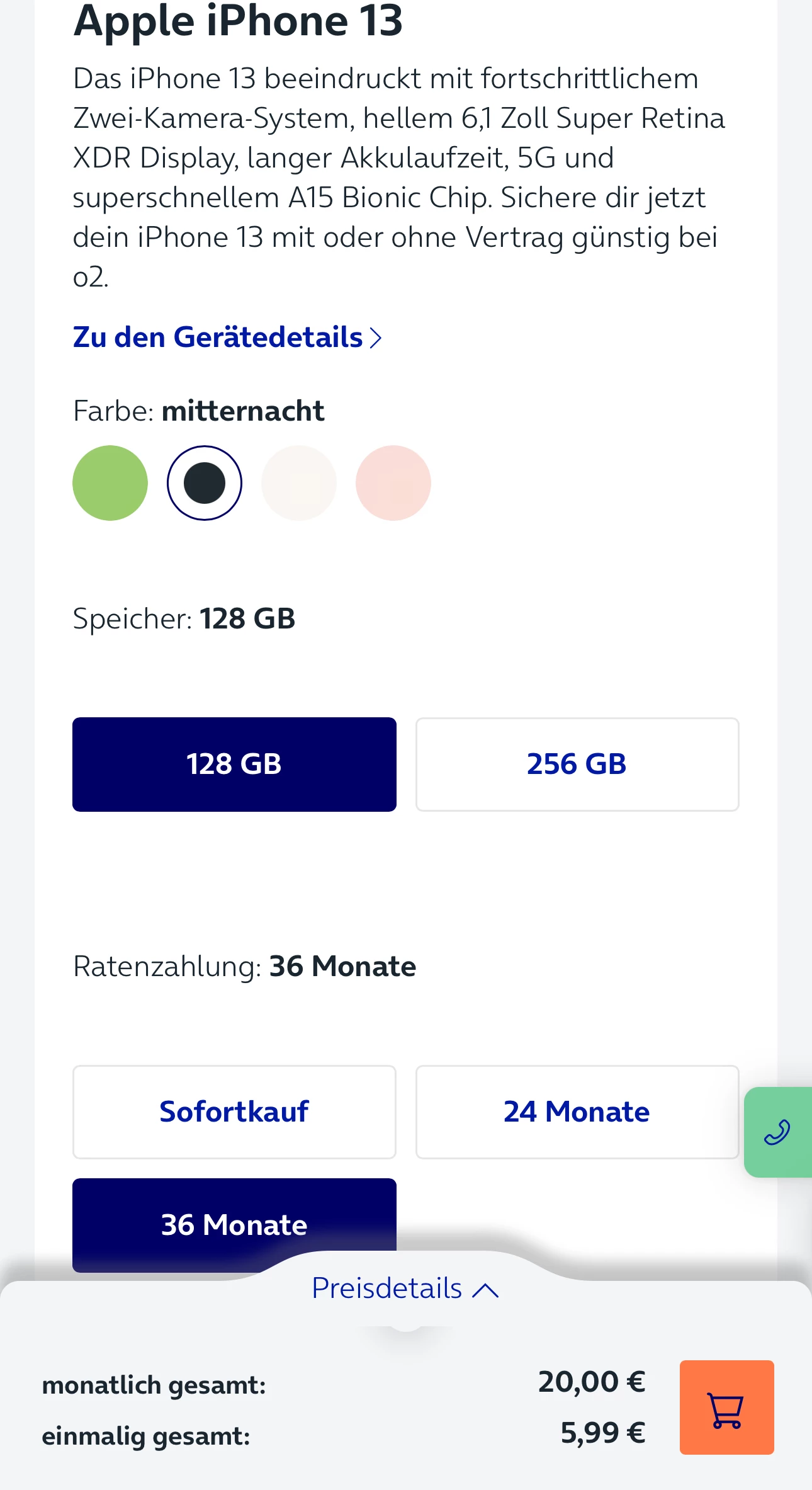The height and width of the screenshot is (1490, 812).
Task: Click the 20,00 € monthly total
Action: pyautogui.click(x=592, y=1382)
